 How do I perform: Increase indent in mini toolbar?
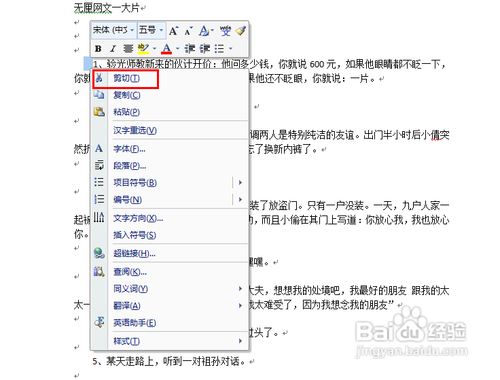point(205,49)
